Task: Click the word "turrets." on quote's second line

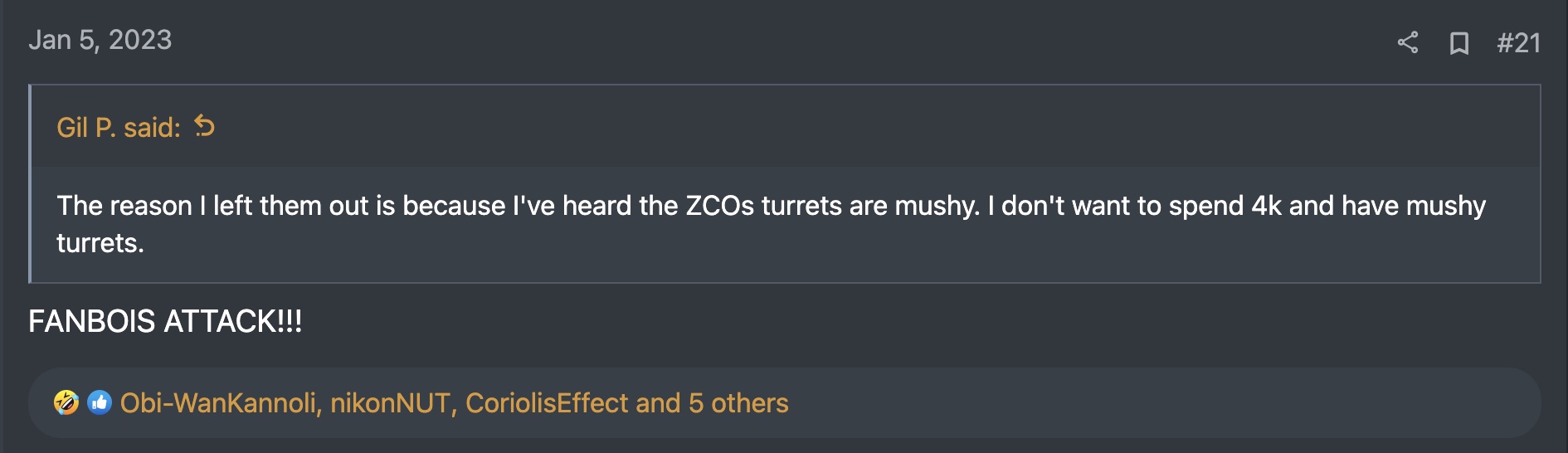Action: tap(100, 243)
